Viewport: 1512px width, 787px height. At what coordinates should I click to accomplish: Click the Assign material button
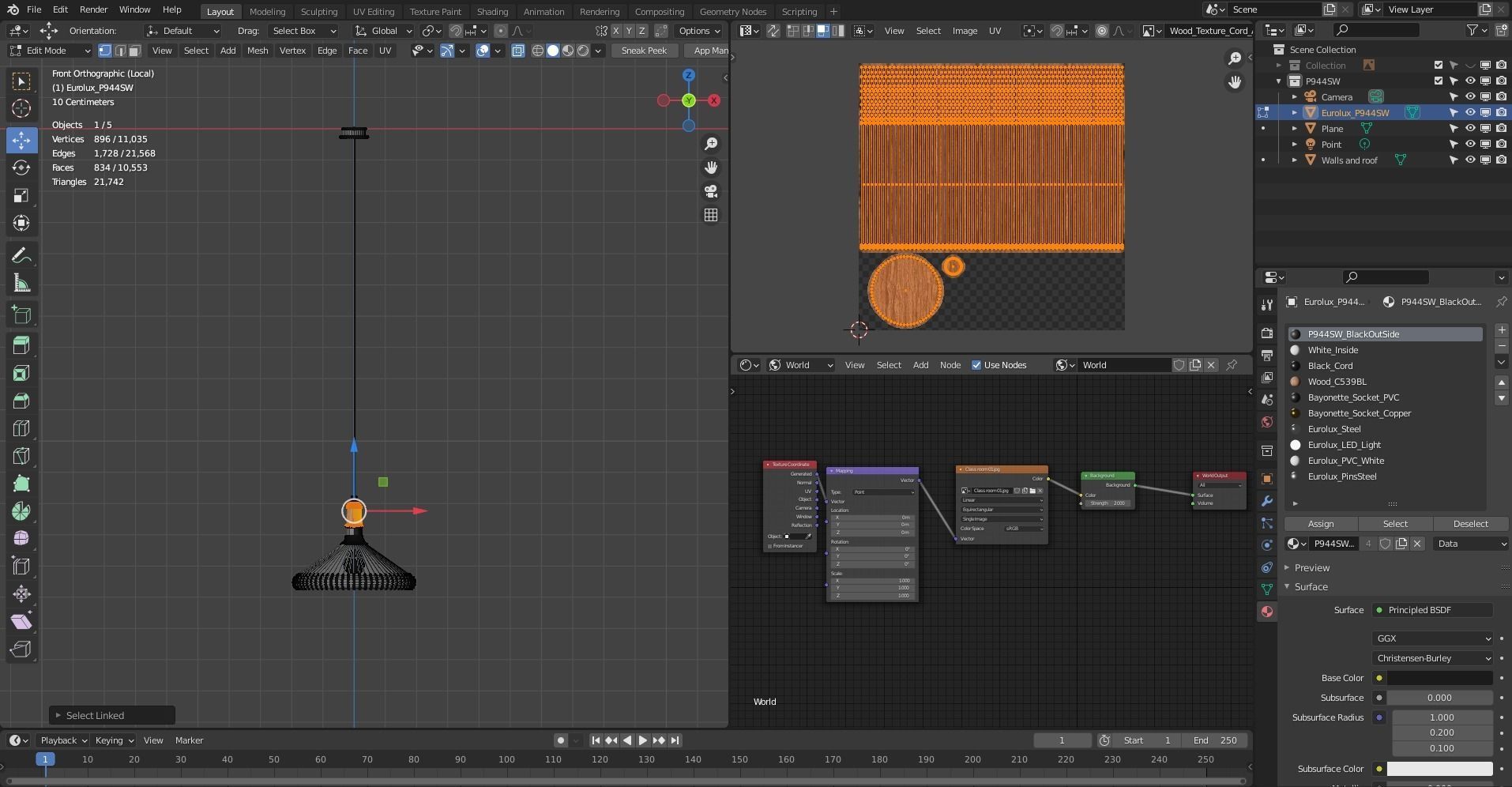(x=1321, y=524)
